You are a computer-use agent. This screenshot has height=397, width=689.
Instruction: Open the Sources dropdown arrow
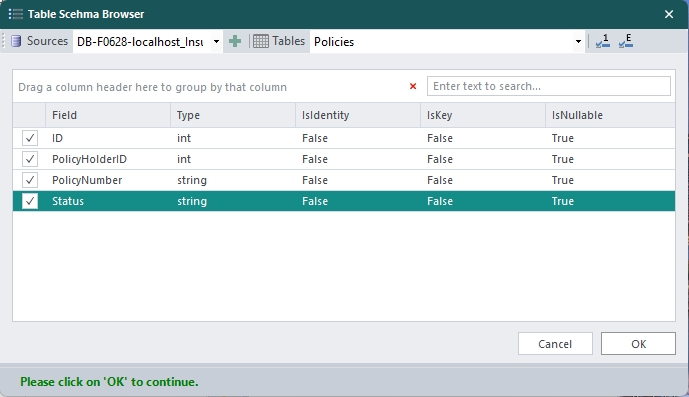[216, 42]
